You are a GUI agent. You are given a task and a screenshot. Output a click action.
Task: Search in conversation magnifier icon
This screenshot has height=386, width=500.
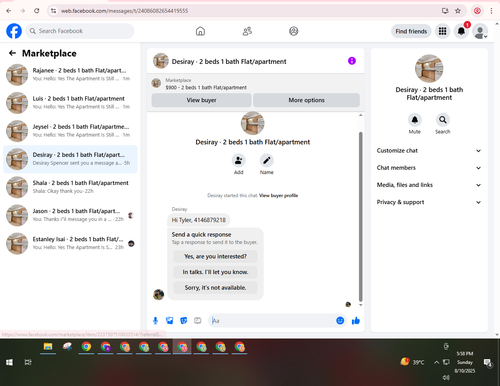coord(443,120)
